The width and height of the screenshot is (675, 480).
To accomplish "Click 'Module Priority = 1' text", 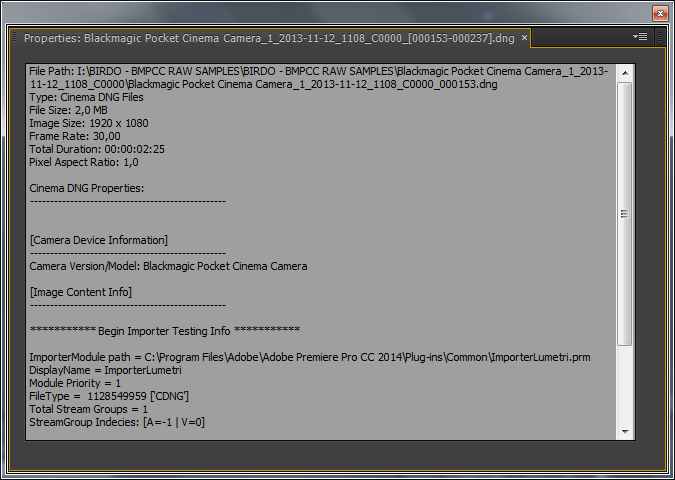I will pyautogui.click(x=75, y=383).
